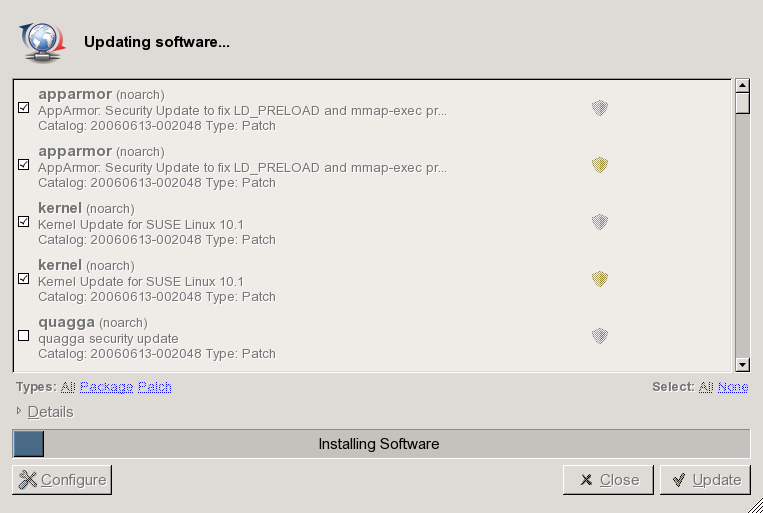
Task: Click yellow shield icon on second kernel row
Action: coord(599,279)
